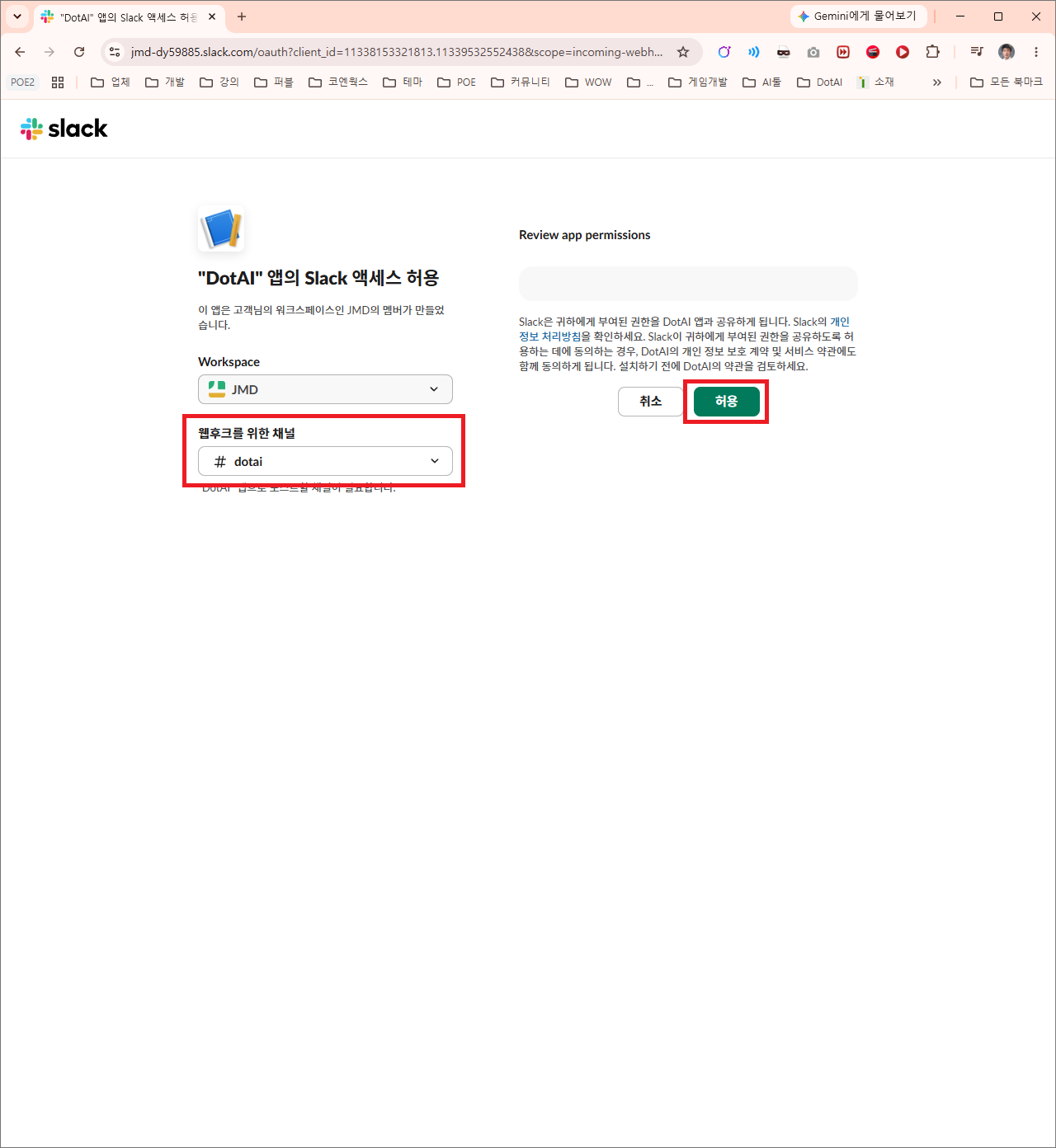1056x1148 pixels.
Task: Open the 코엔웍스 bookmark folder
Action: click(x=338, y=82)
